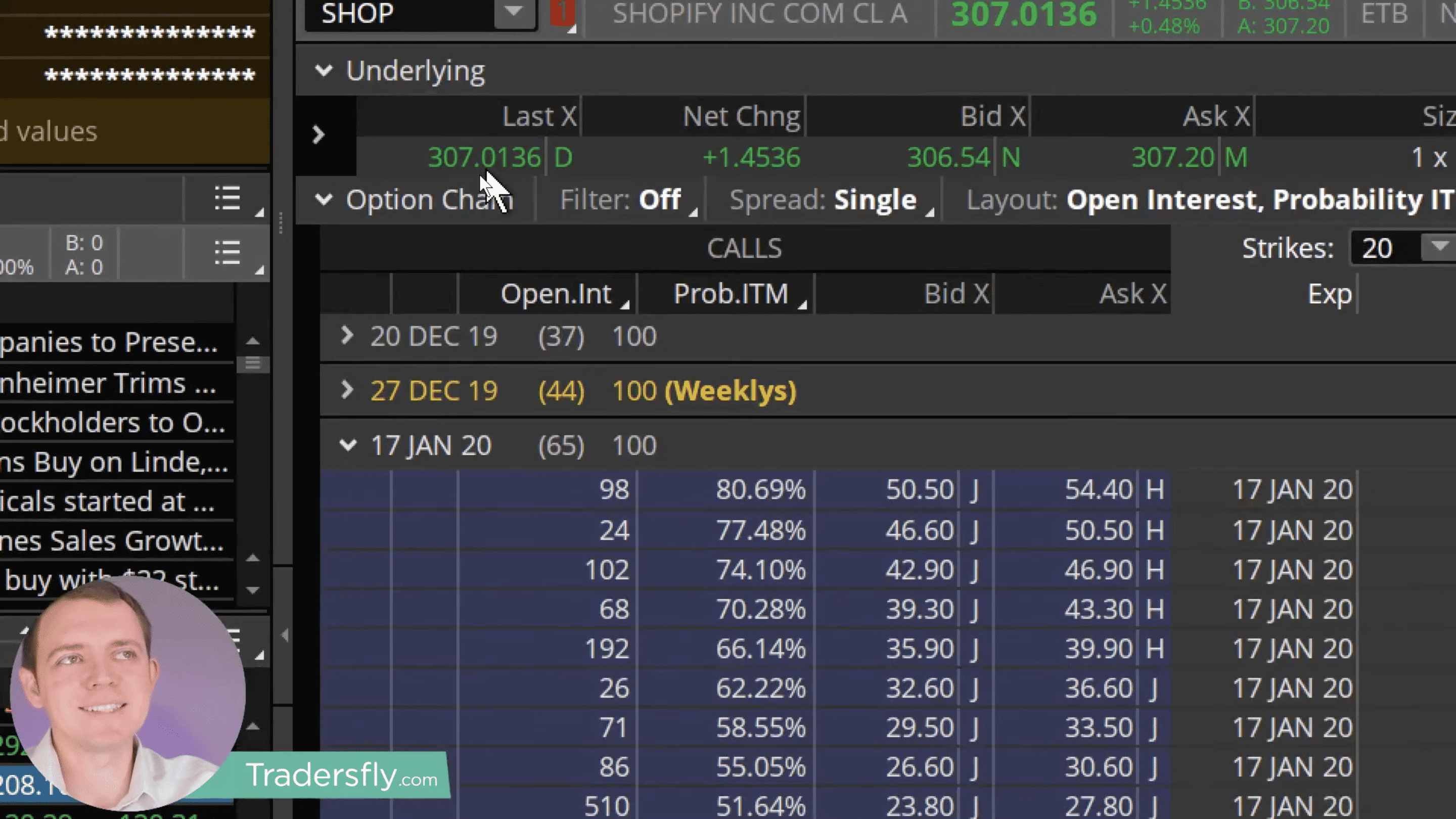1456x819 pixels.
Task: Collapse the Option Chain section
Action: (324, 200)
